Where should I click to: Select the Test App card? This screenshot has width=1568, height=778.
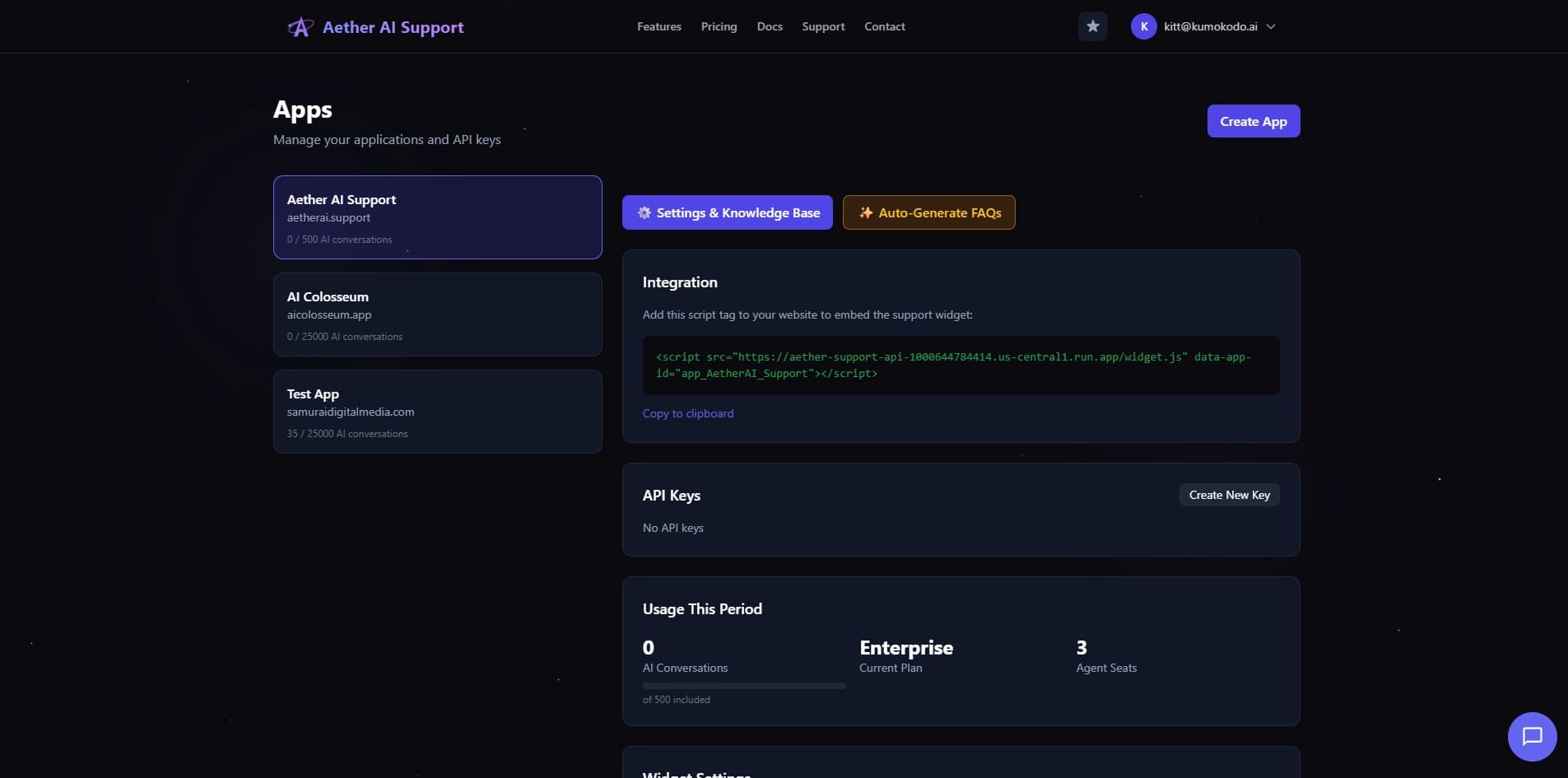point(437,412)
